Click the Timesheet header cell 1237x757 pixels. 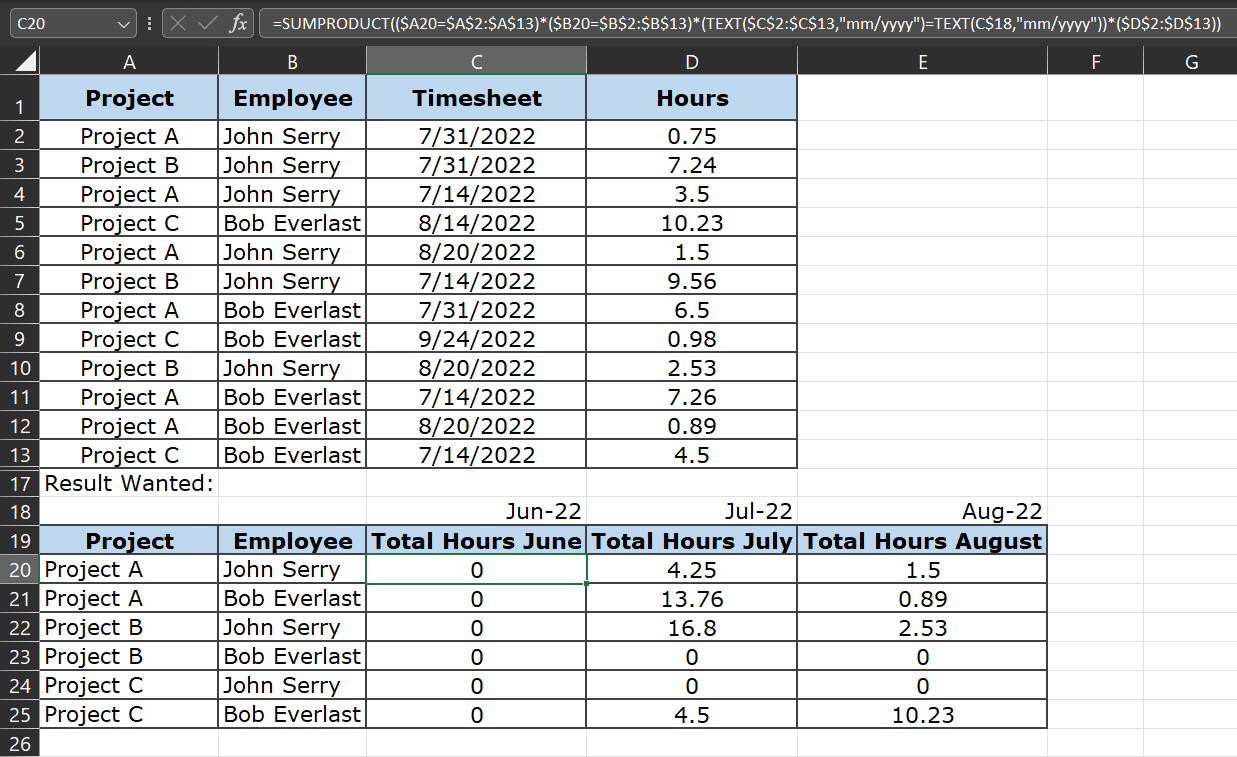pos(476,98)
